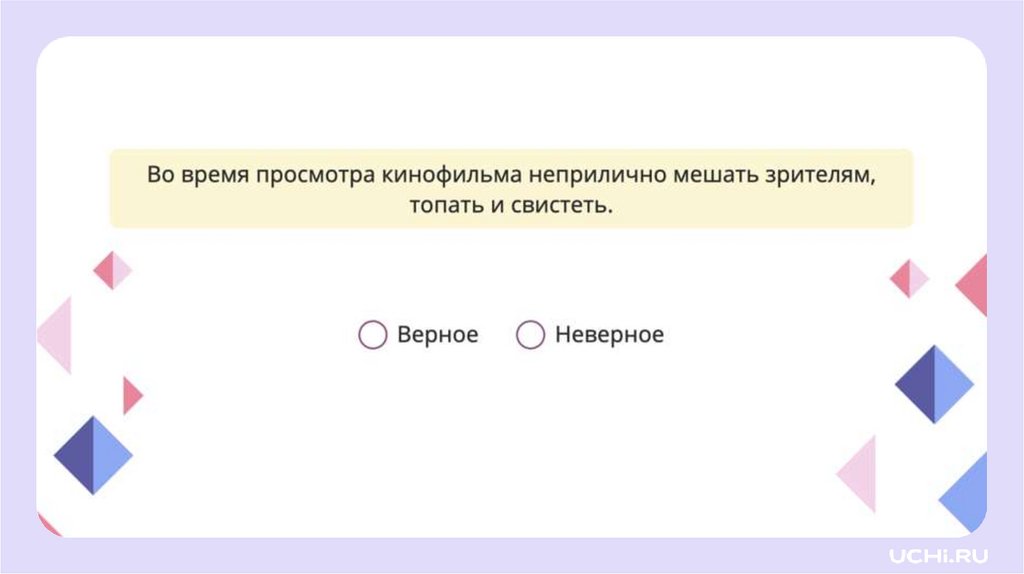This screenshot has width=1024, height=574.
Task: Click the light pink triangle at lower right
Action: (x=860, y=473)
